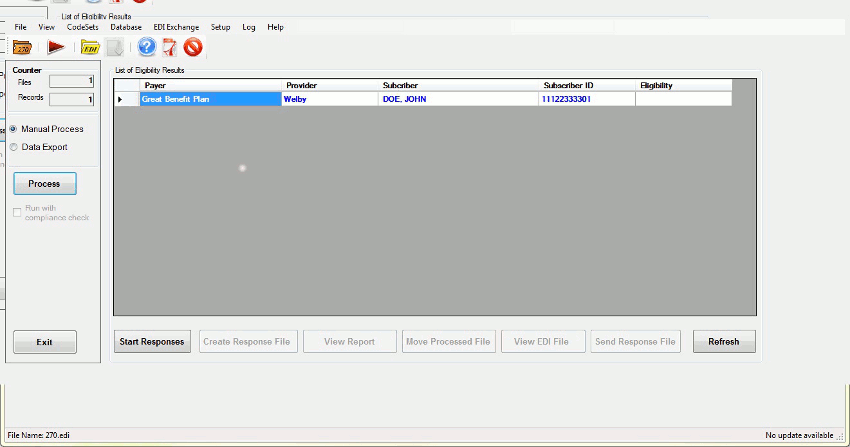Open the 270 file folder icon
The image size is (850, 447).
[22, 46]
